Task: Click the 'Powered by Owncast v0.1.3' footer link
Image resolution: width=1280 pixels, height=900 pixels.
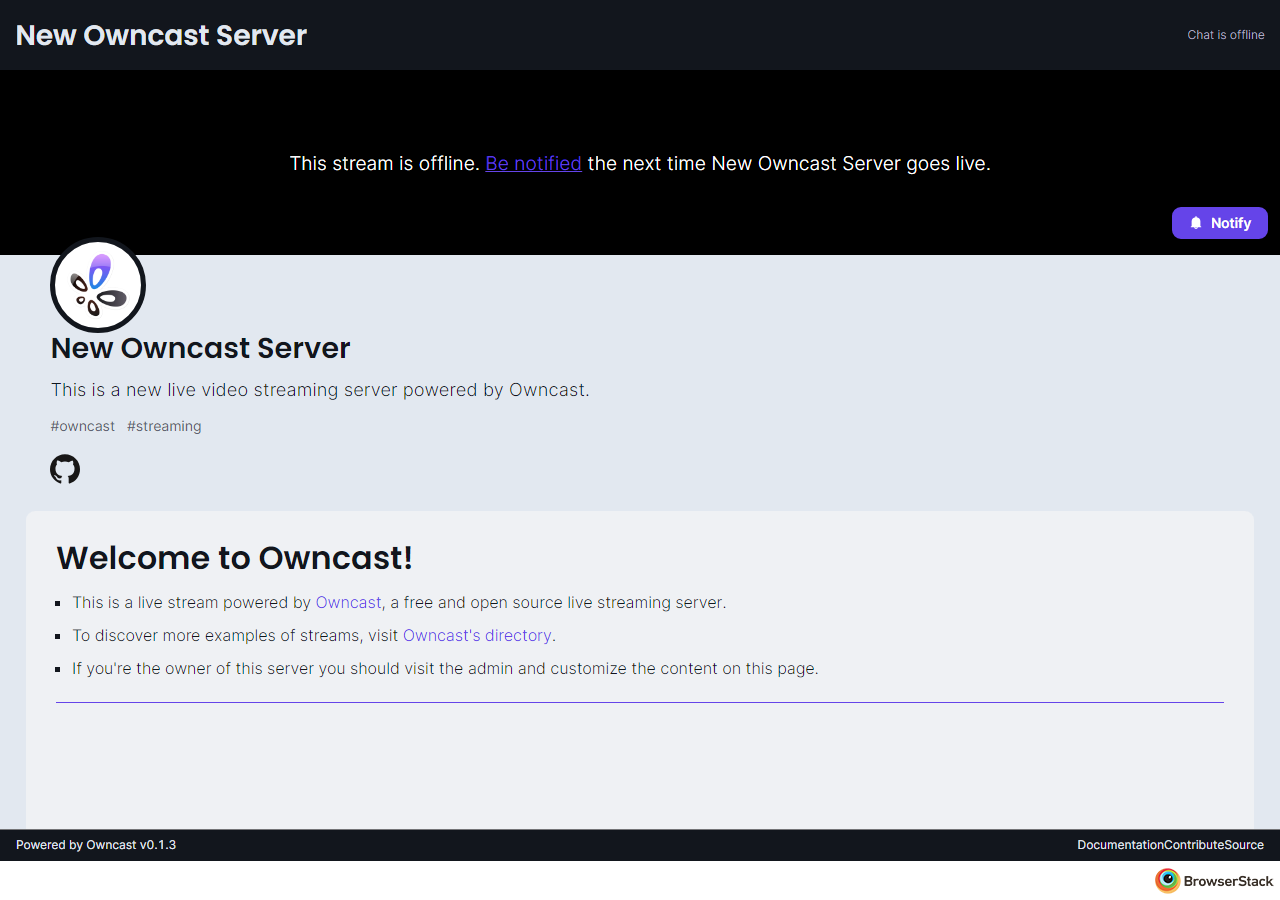Action: click(x=96, y=845)
